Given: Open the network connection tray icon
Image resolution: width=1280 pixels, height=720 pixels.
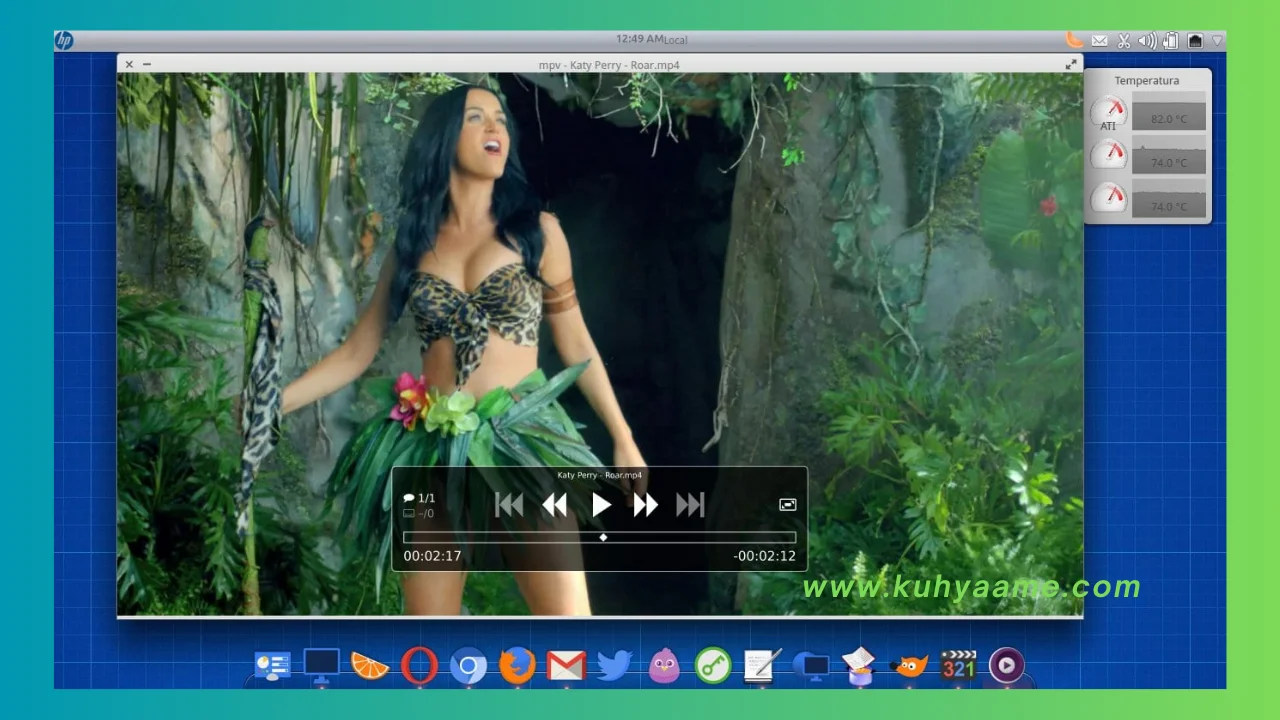Looking at the screenshot, I should (1194, 41).
